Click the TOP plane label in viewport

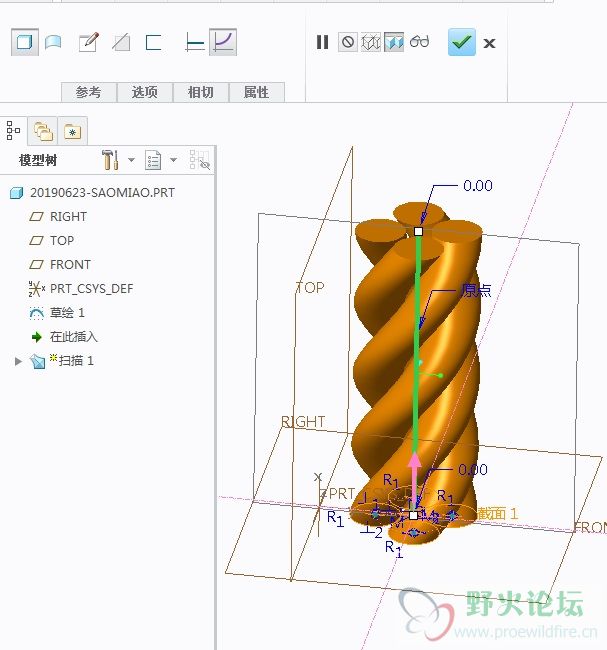(x=310, y=287)
